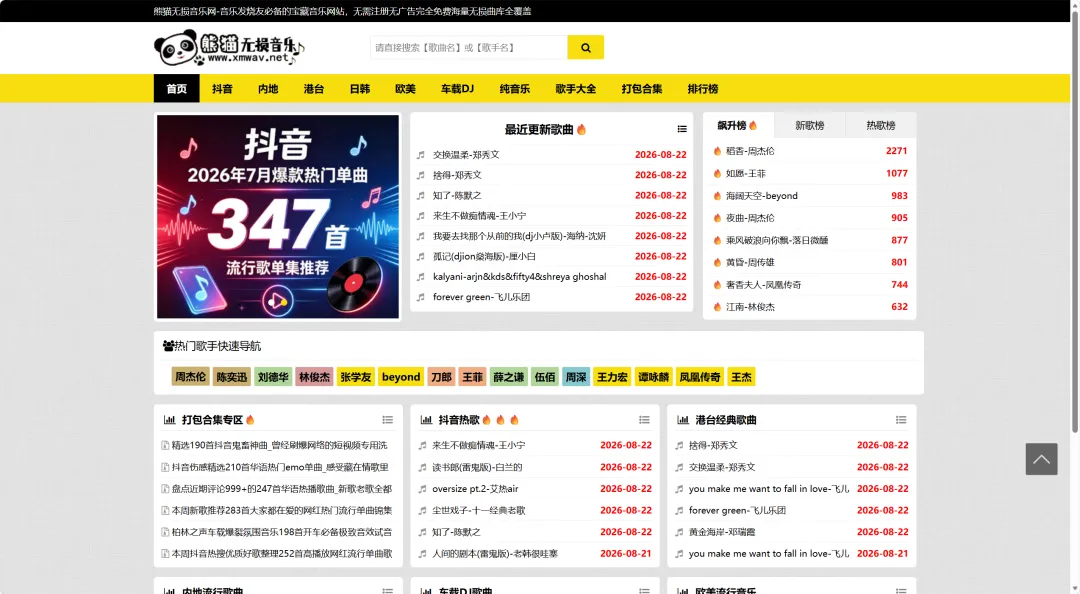Switch to the 热歌榜 tab
Screen dimensions: 1080x594
[881, 125]
